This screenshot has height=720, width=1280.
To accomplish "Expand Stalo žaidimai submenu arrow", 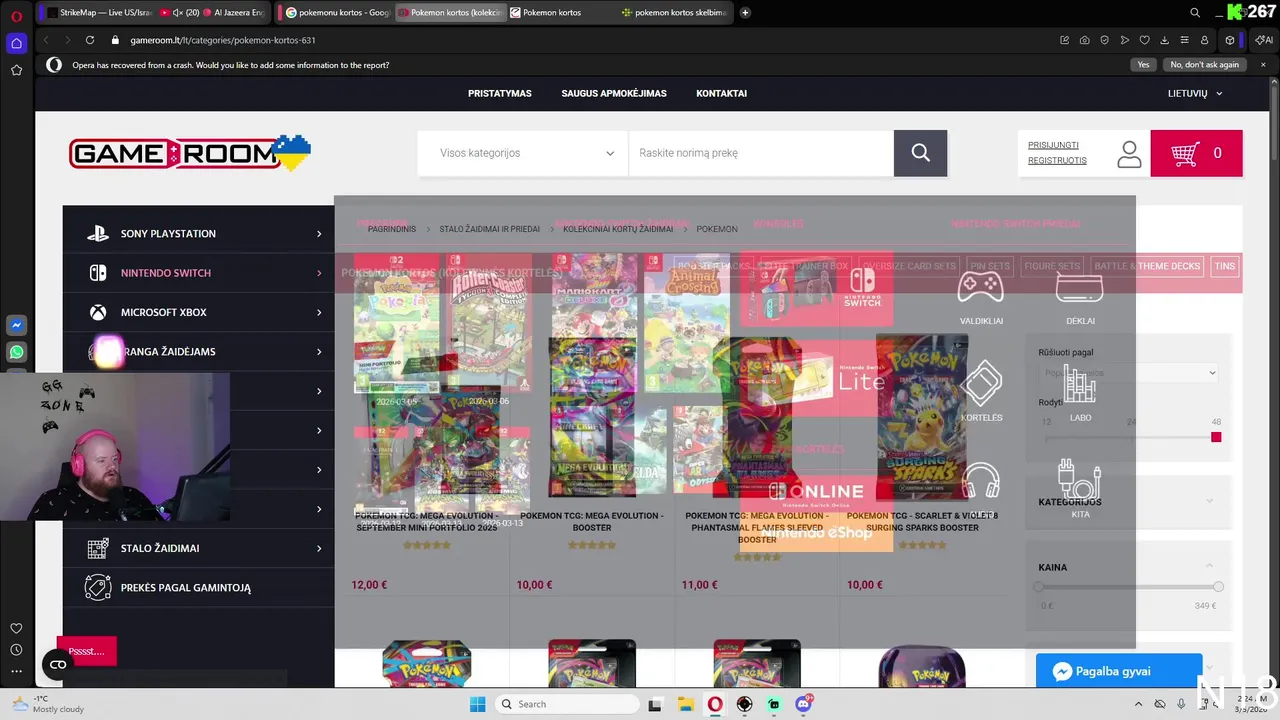I will [319, 548].
